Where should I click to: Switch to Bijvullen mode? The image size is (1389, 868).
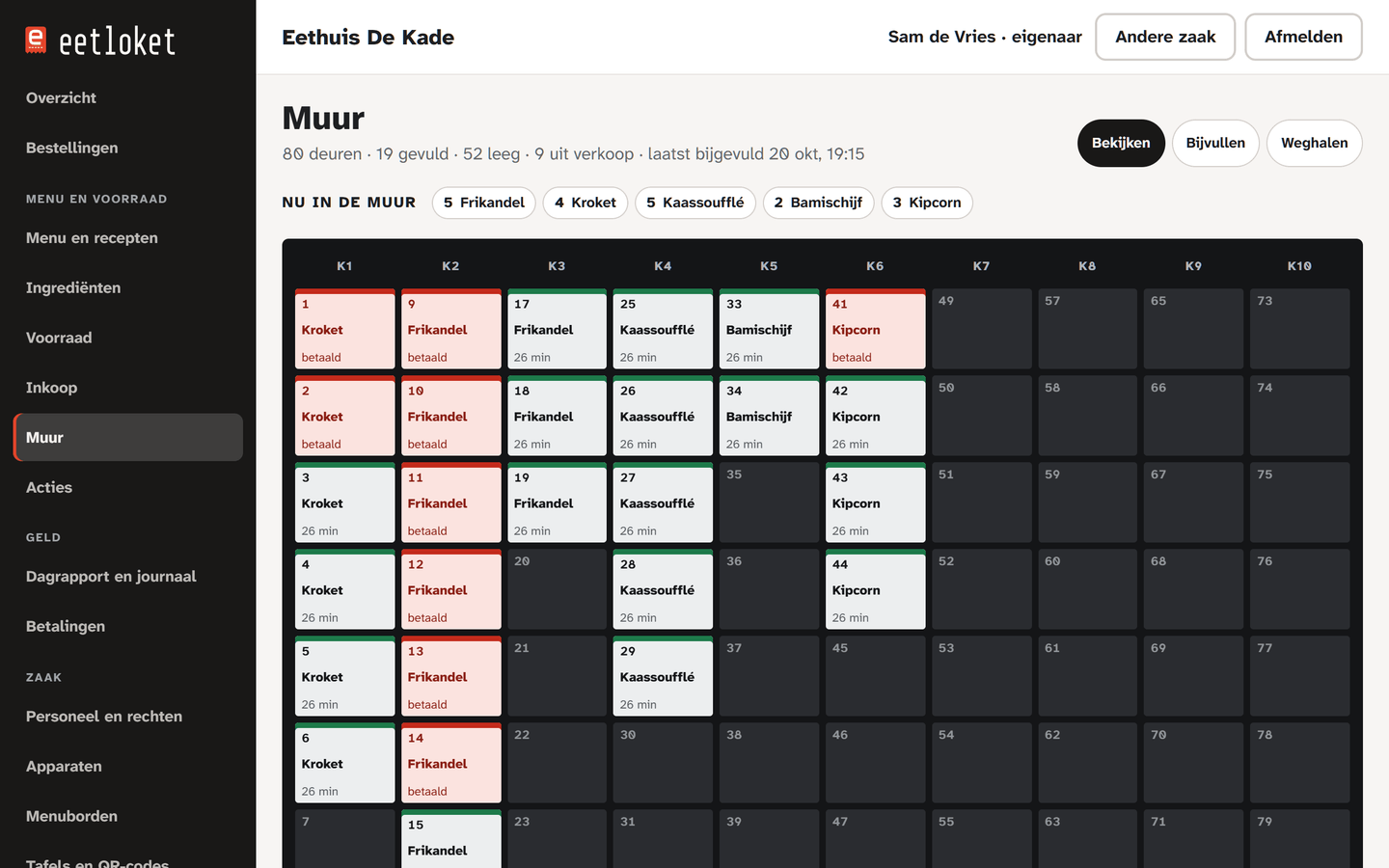(x=1215, y=143)
